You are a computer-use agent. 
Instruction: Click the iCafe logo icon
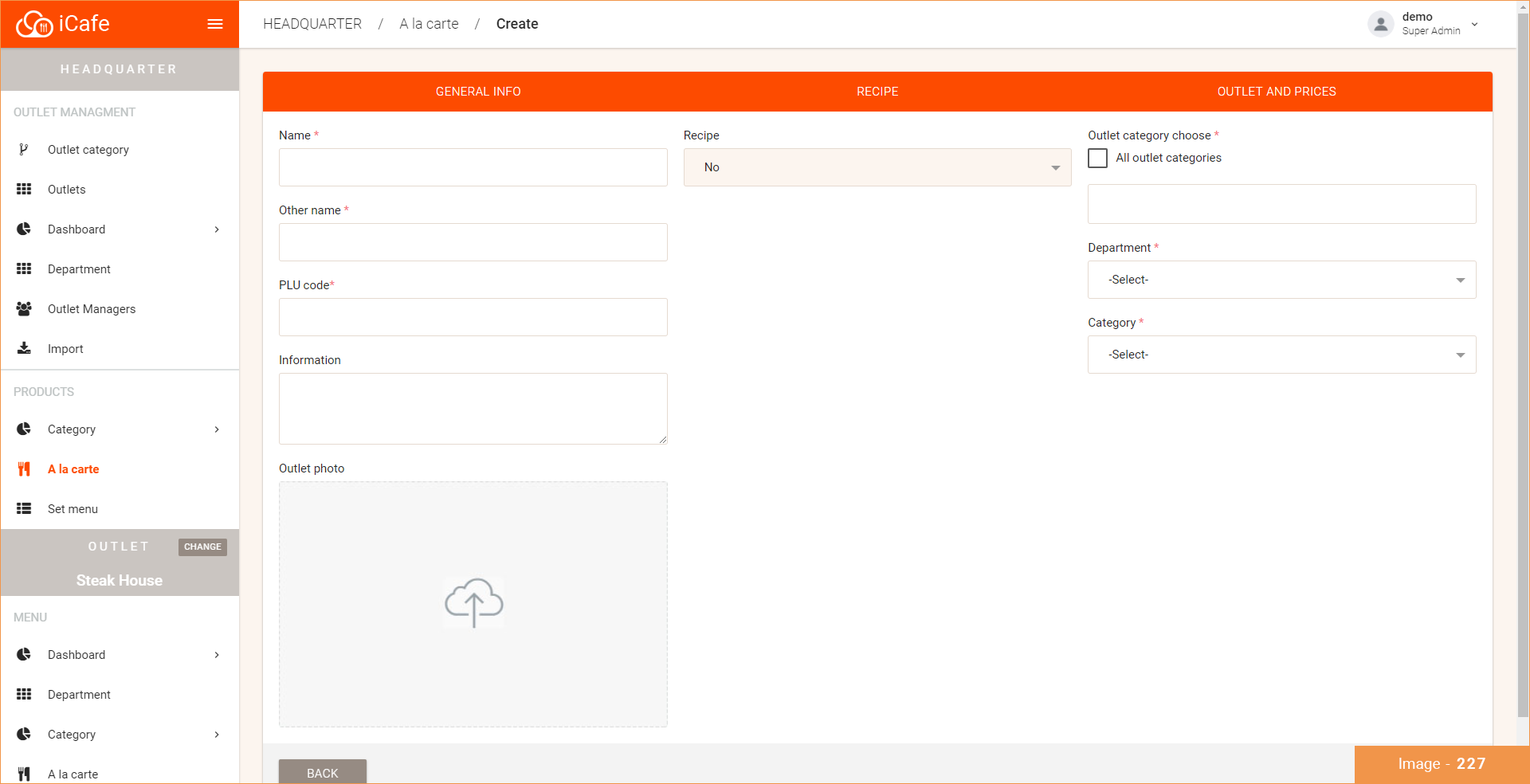pos(34,24)
